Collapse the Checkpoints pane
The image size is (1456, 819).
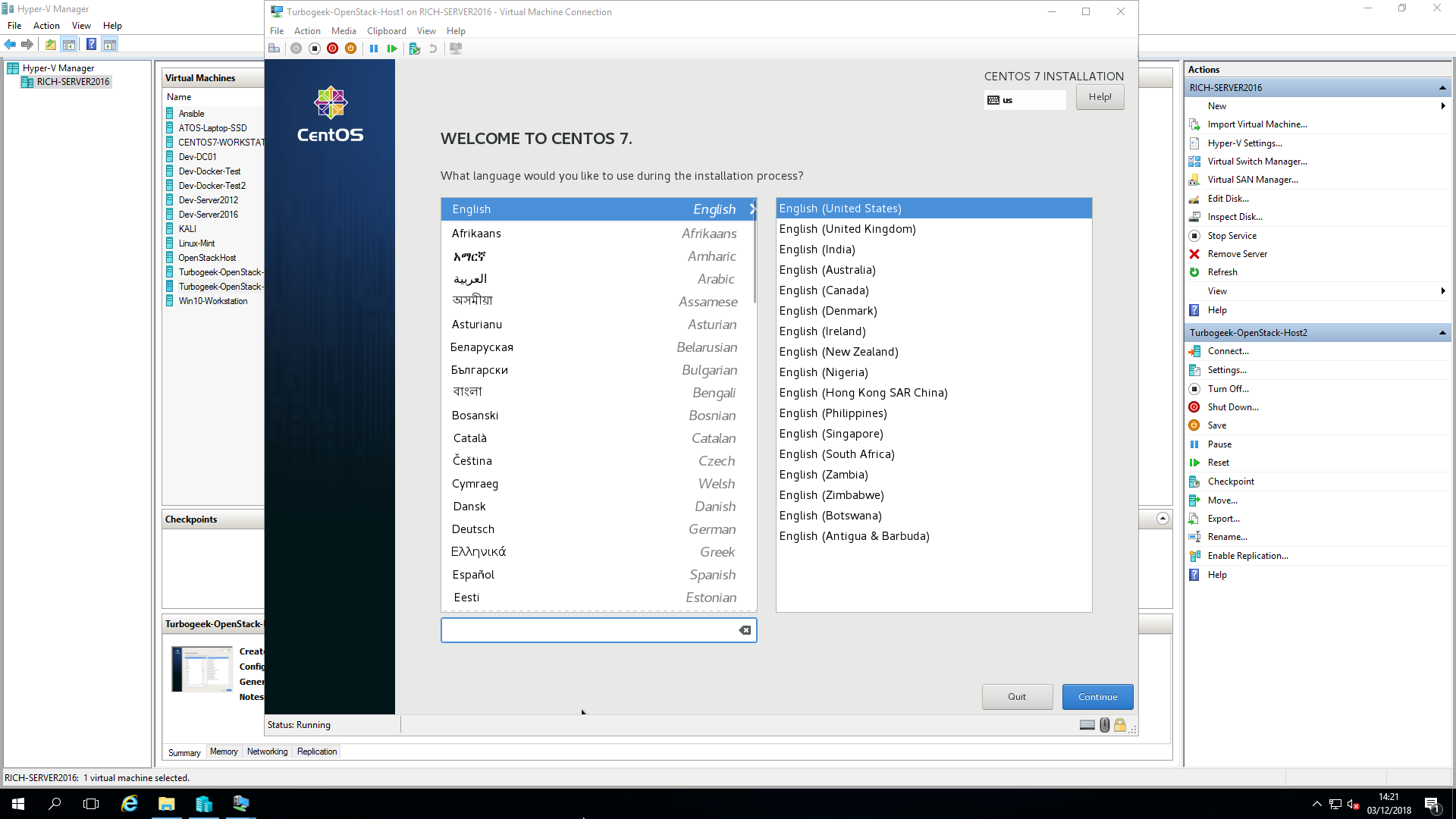click(1163, 519)
